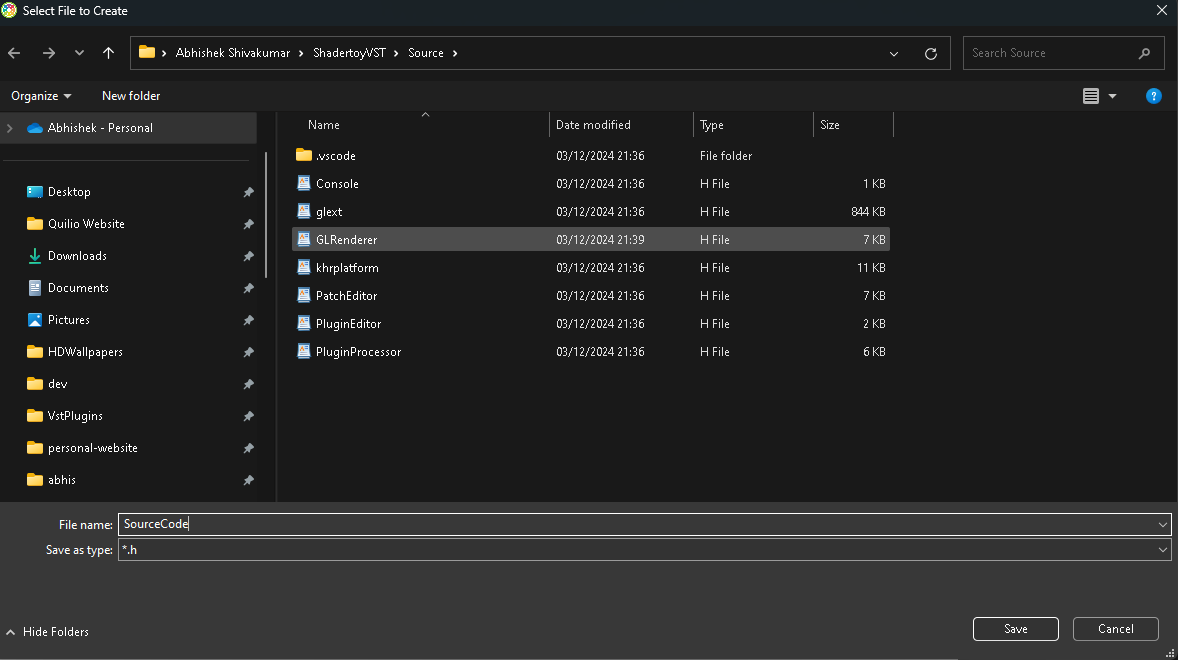1178x660 pixels.
Task: Open Pictures in the sidebar
Action: [68, 320]
